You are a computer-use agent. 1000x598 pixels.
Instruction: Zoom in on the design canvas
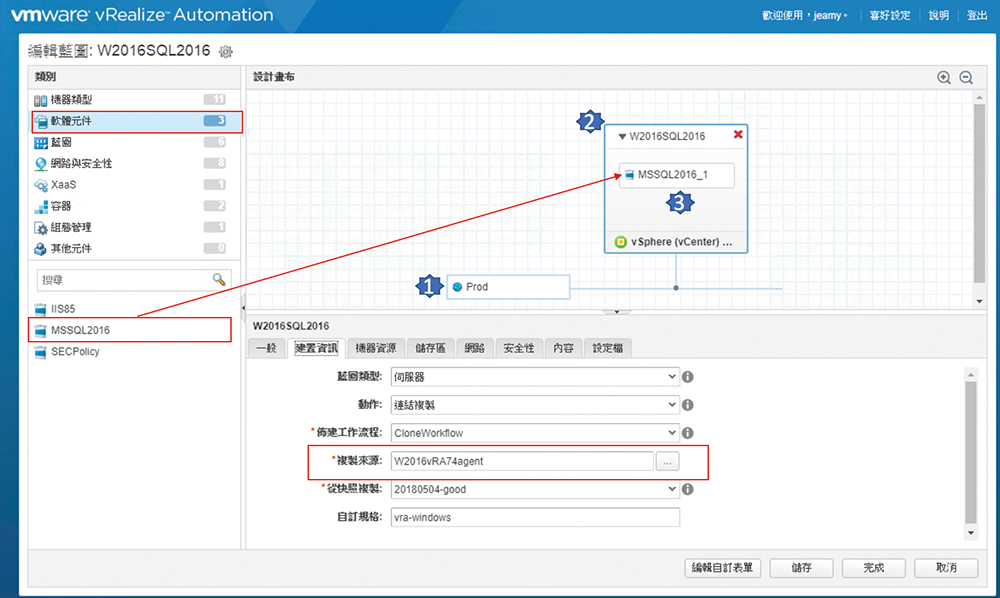(944, 77)
